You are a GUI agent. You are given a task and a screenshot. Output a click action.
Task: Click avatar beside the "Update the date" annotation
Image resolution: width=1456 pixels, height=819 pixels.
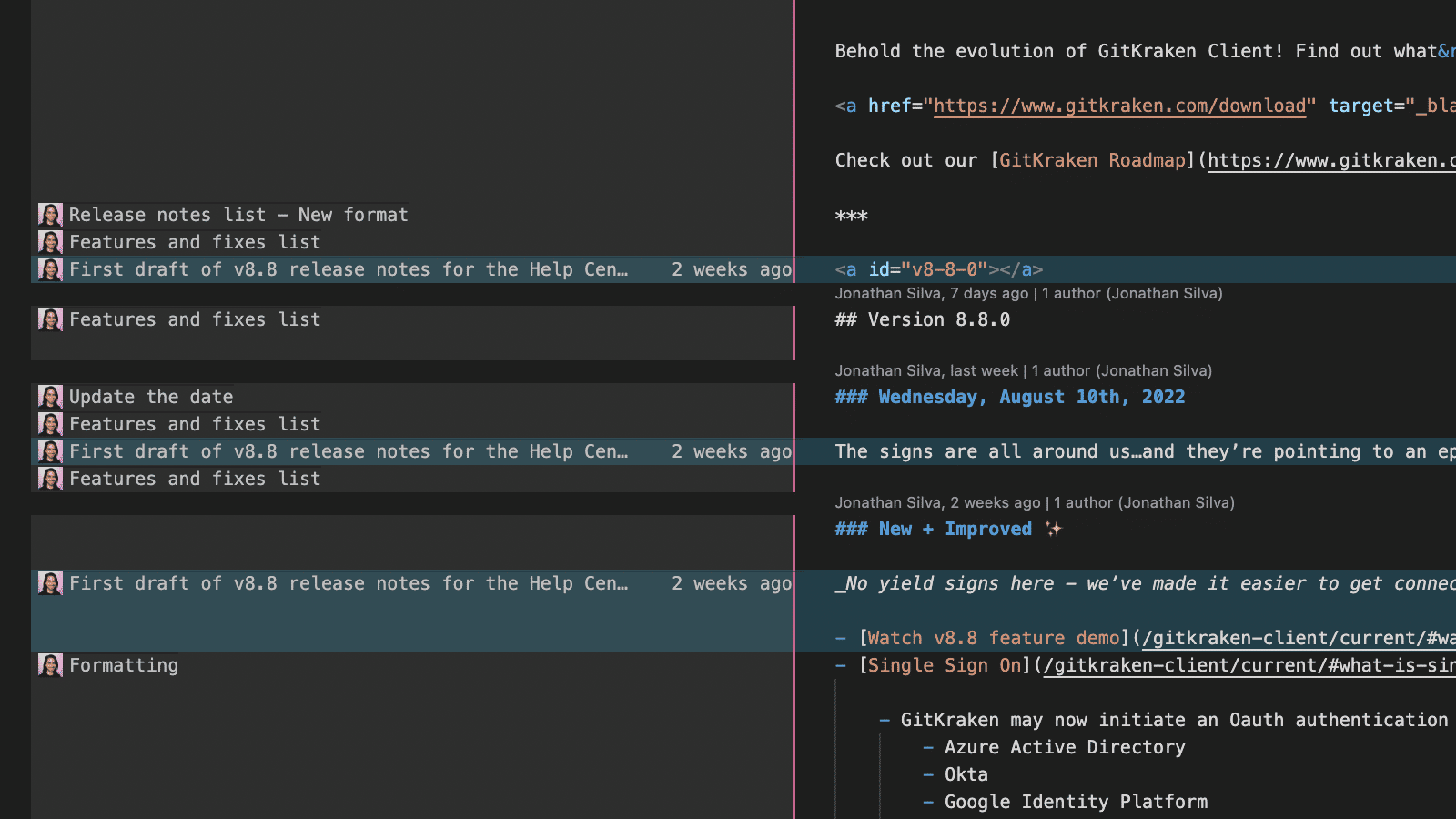point(50,397)
